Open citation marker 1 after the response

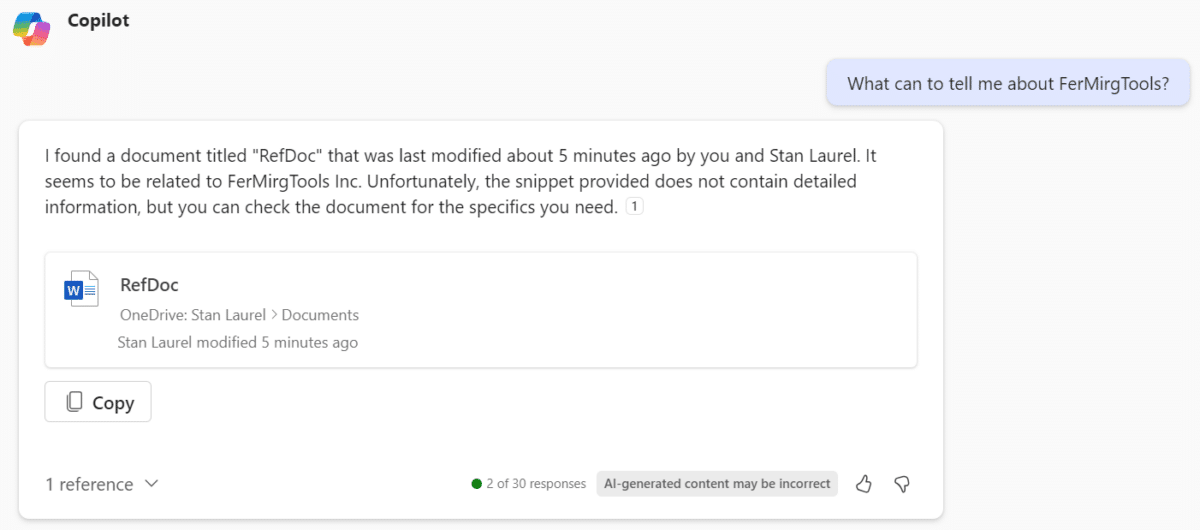634,207
